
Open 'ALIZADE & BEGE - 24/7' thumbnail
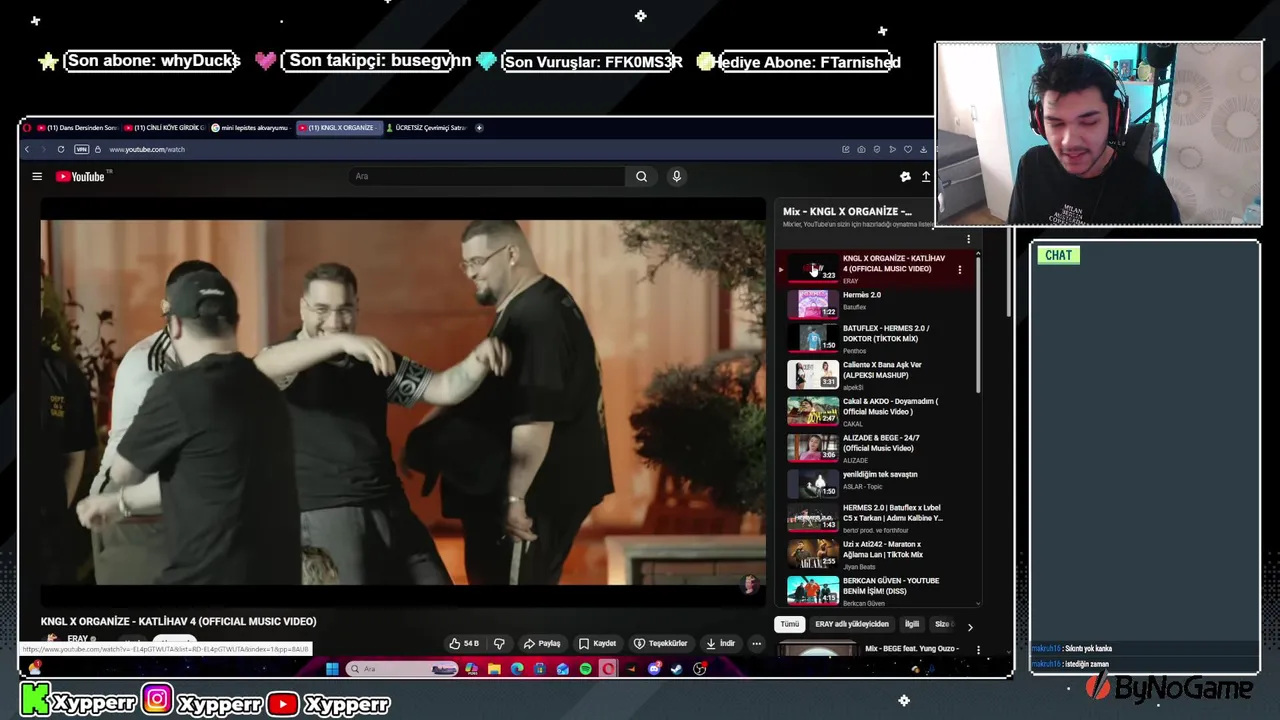[x=813, y=447]
